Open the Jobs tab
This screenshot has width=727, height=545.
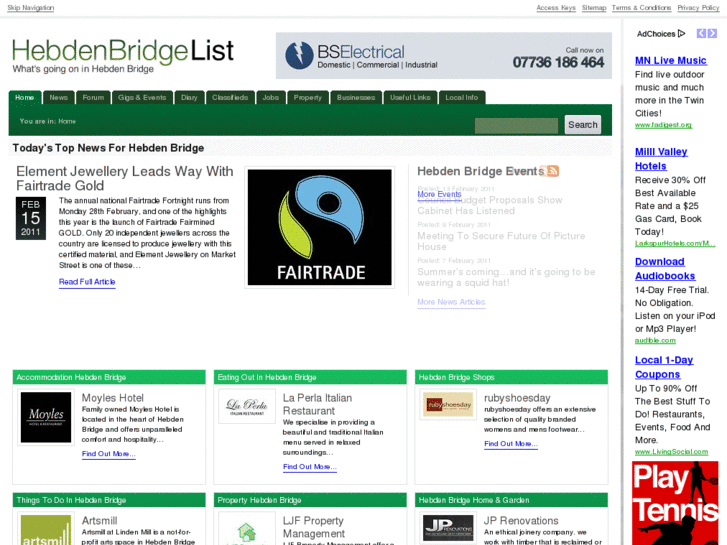(x=271, y=97)
